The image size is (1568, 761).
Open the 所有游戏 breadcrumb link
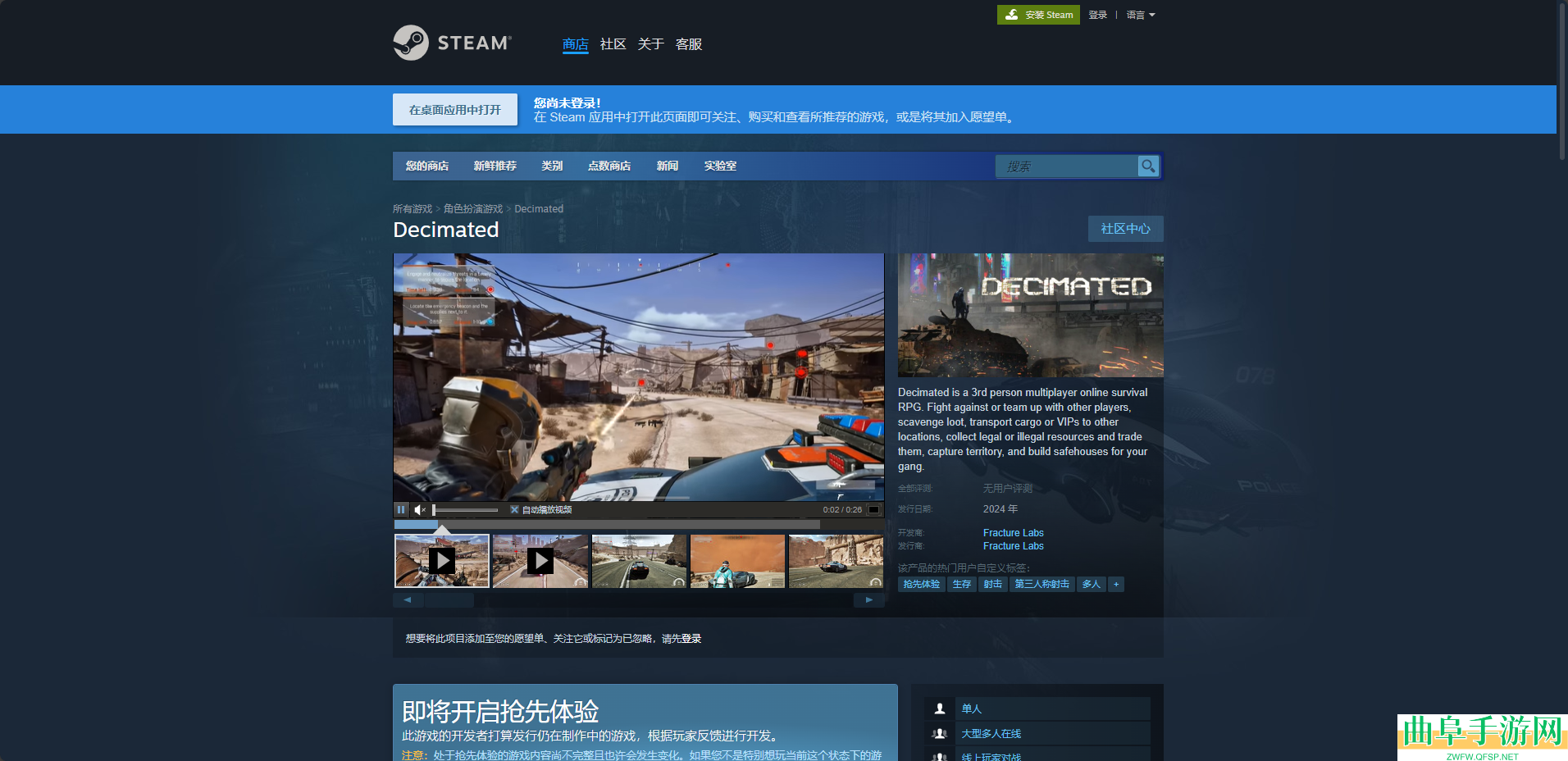(x=413, y=209)
